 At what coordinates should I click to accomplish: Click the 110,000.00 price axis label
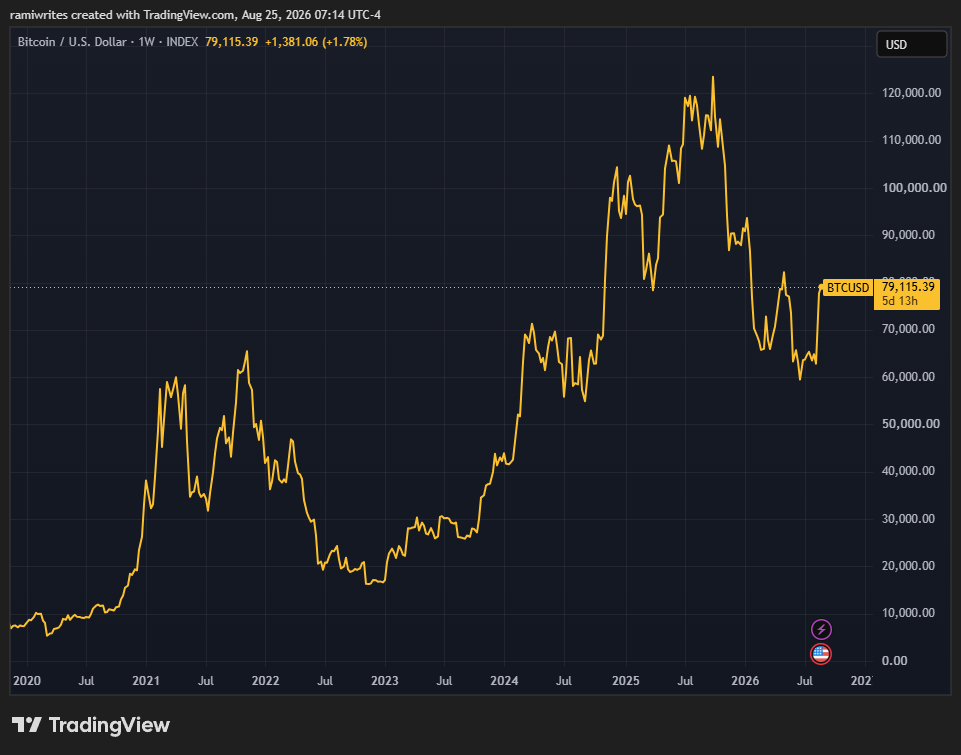(x=911, y=140)
